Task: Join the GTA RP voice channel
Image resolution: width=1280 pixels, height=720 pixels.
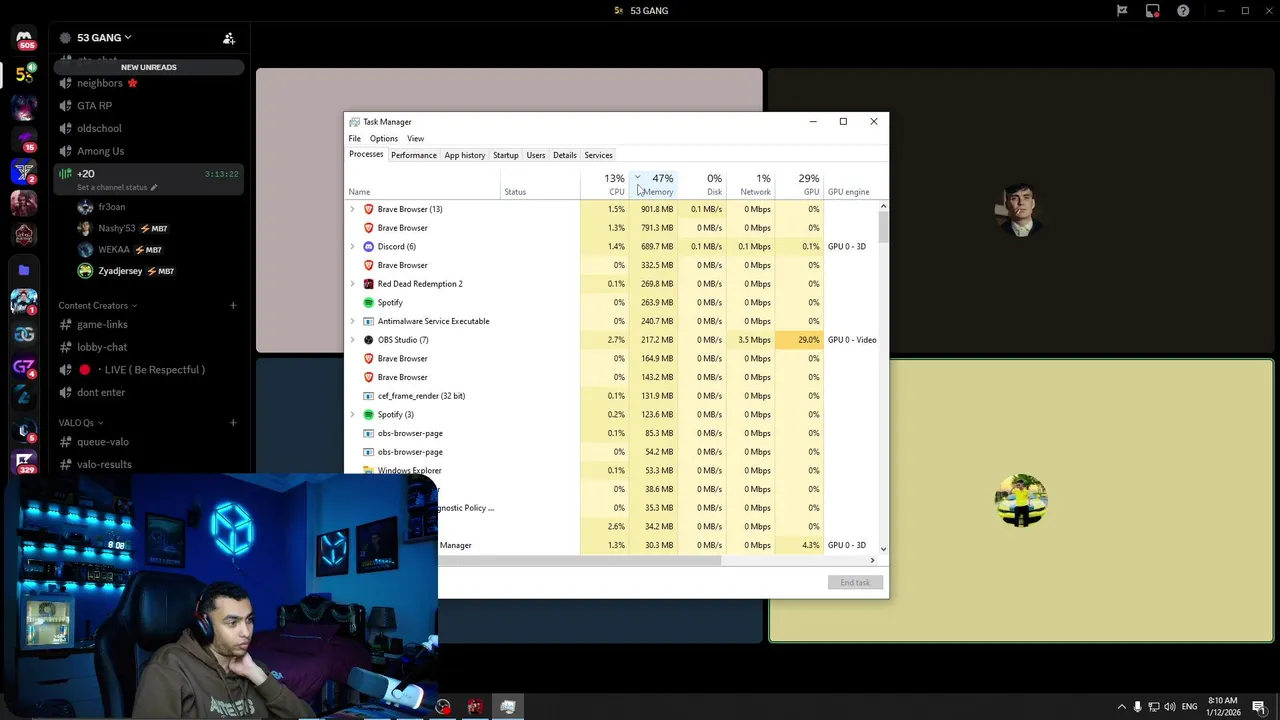Action: [94, 106]
